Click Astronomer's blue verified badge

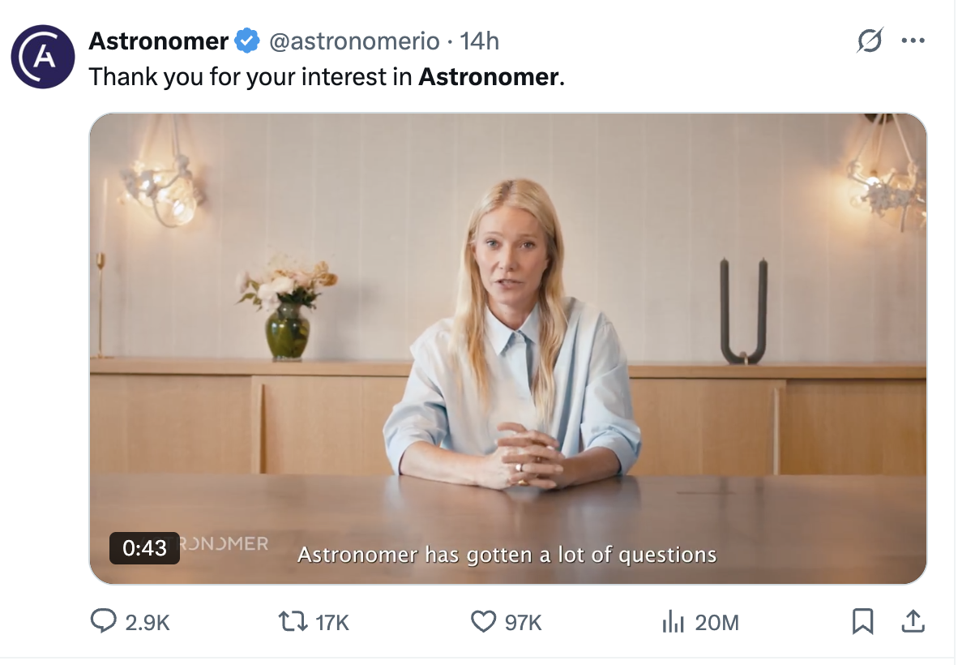click(245, 41)
